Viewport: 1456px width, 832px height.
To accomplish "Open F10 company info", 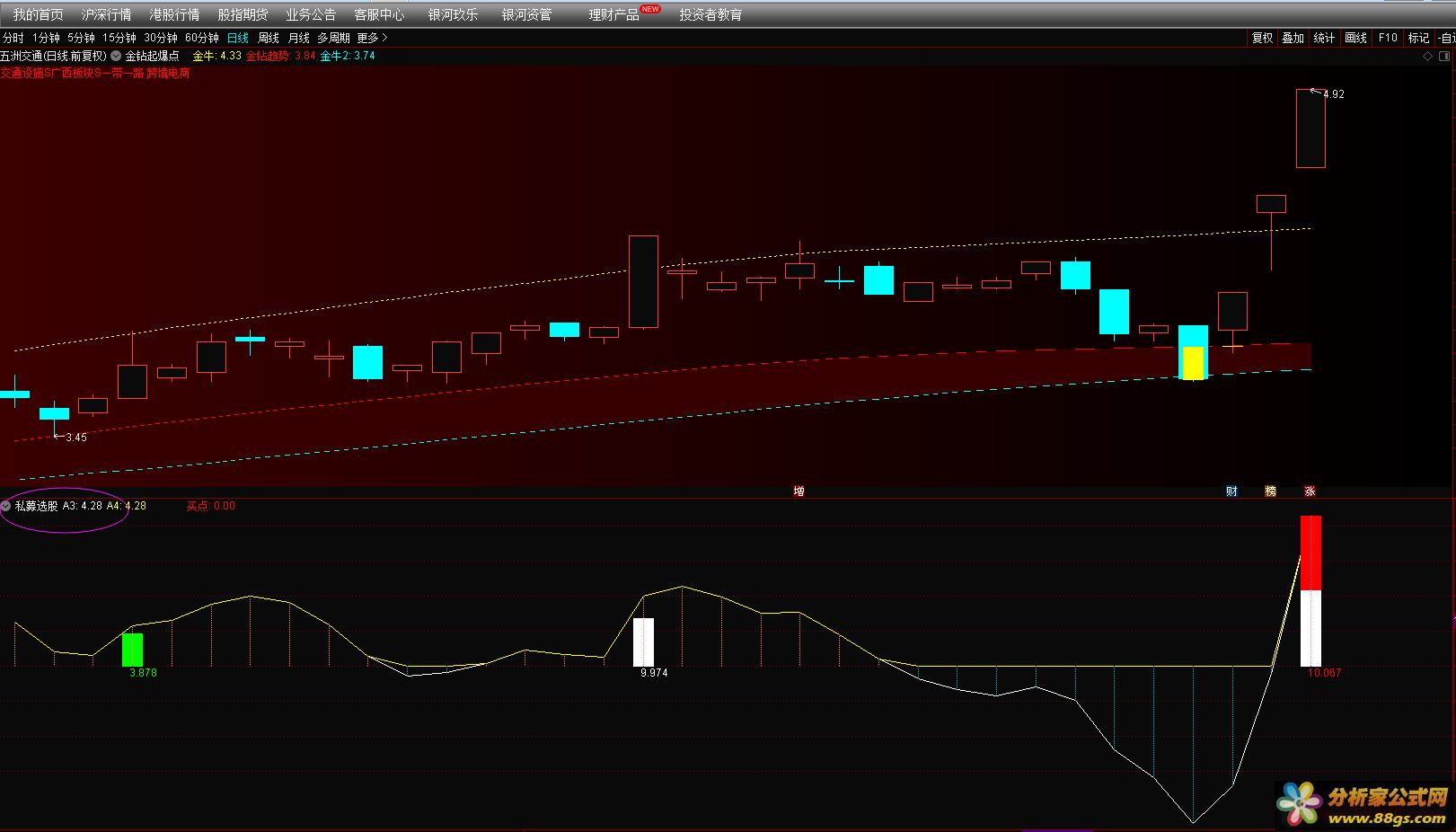I will tap(1388, 38).
